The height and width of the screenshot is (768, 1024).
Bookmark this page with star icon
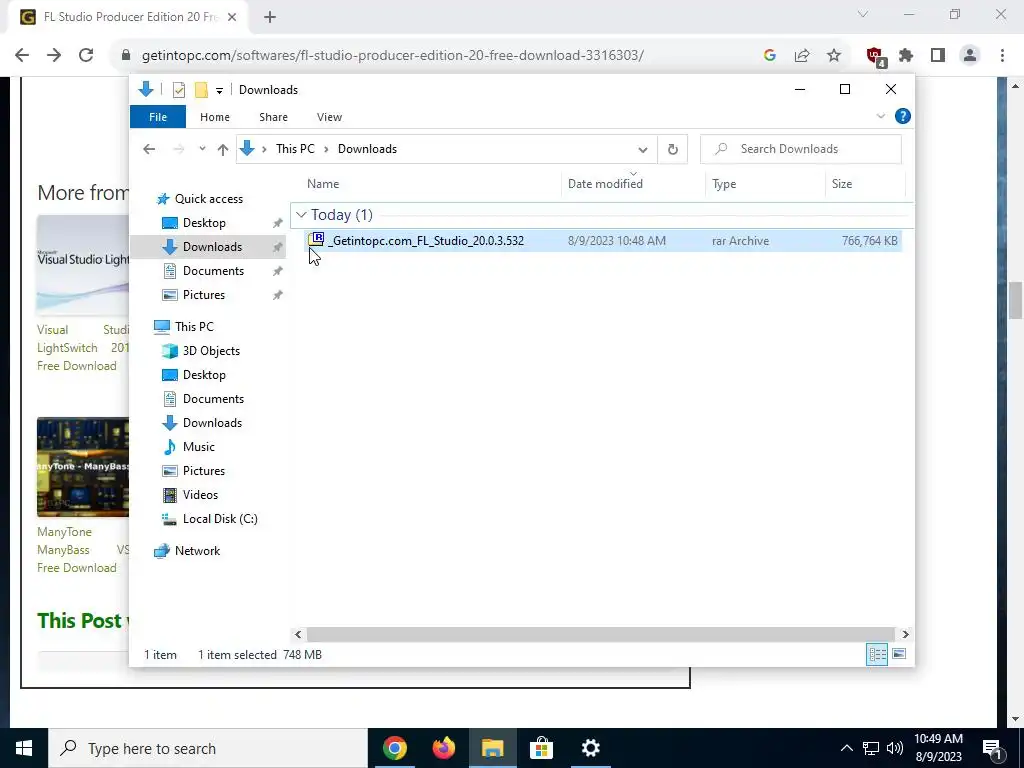(x=834, y=56)
